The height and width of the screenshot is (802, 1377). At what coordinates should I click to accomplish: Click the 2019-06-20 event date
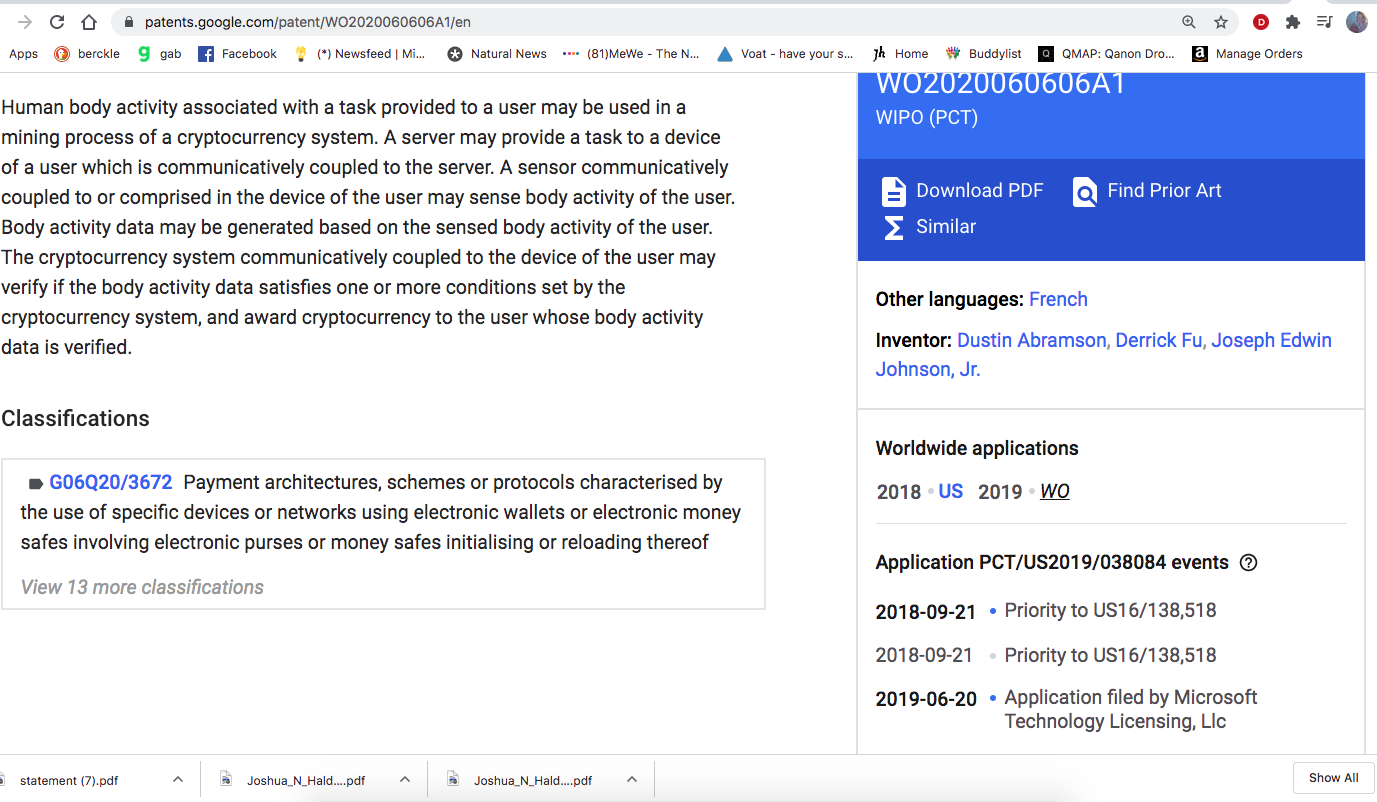[926, 699]
